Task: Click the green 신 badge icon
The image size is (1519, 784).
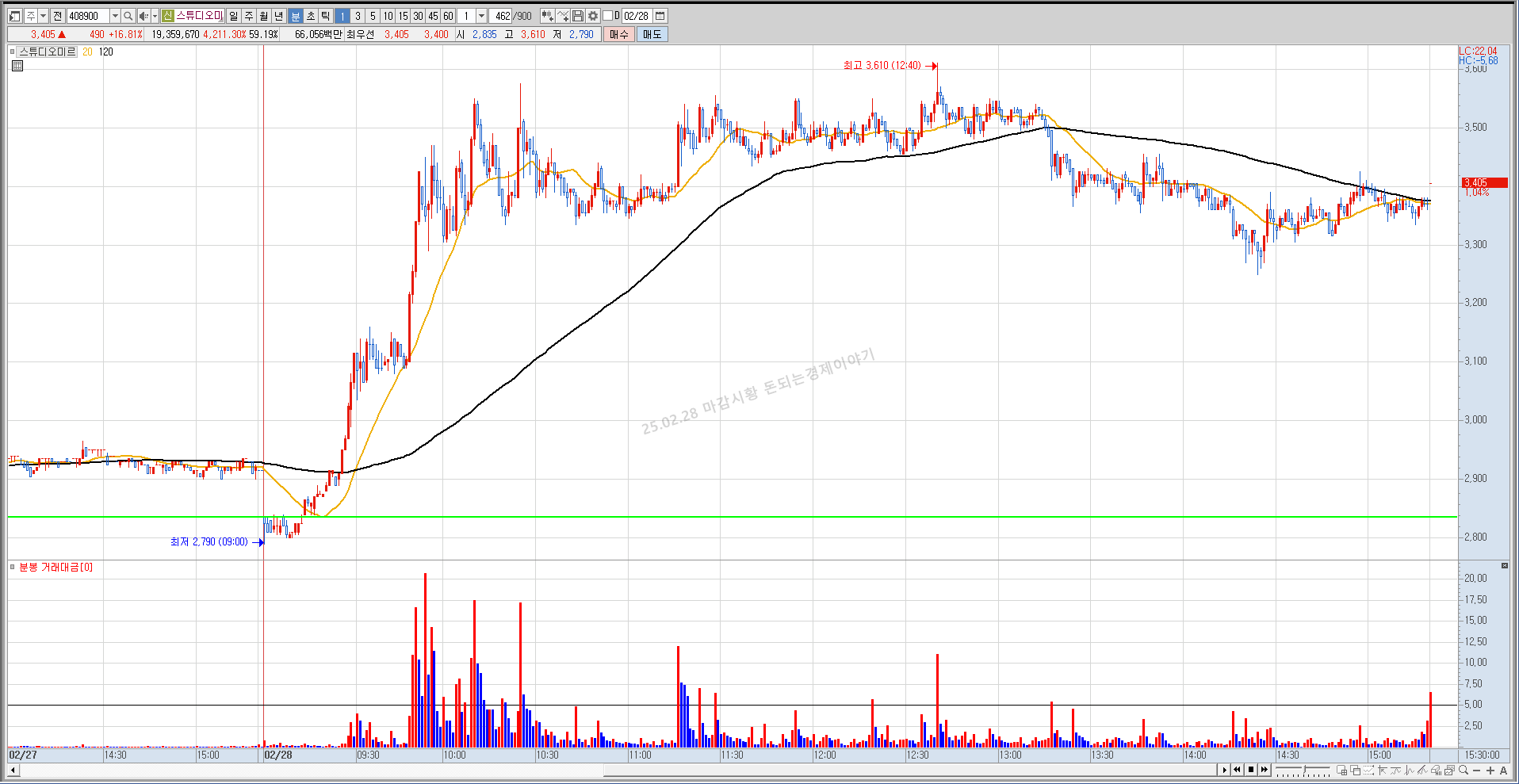Action: pyautogui.click(x=168, y=16)
